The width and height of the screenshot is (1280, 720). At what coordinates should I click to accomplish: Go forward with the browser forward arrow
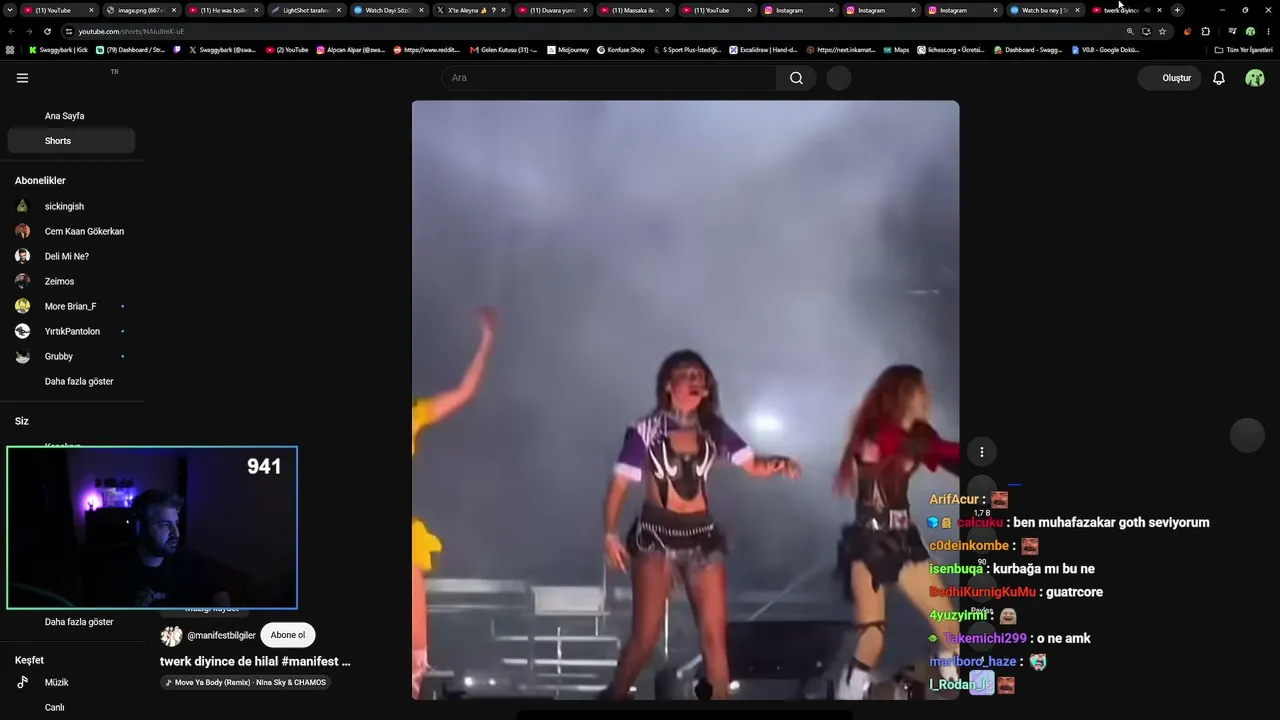click(x=30, y=31)
